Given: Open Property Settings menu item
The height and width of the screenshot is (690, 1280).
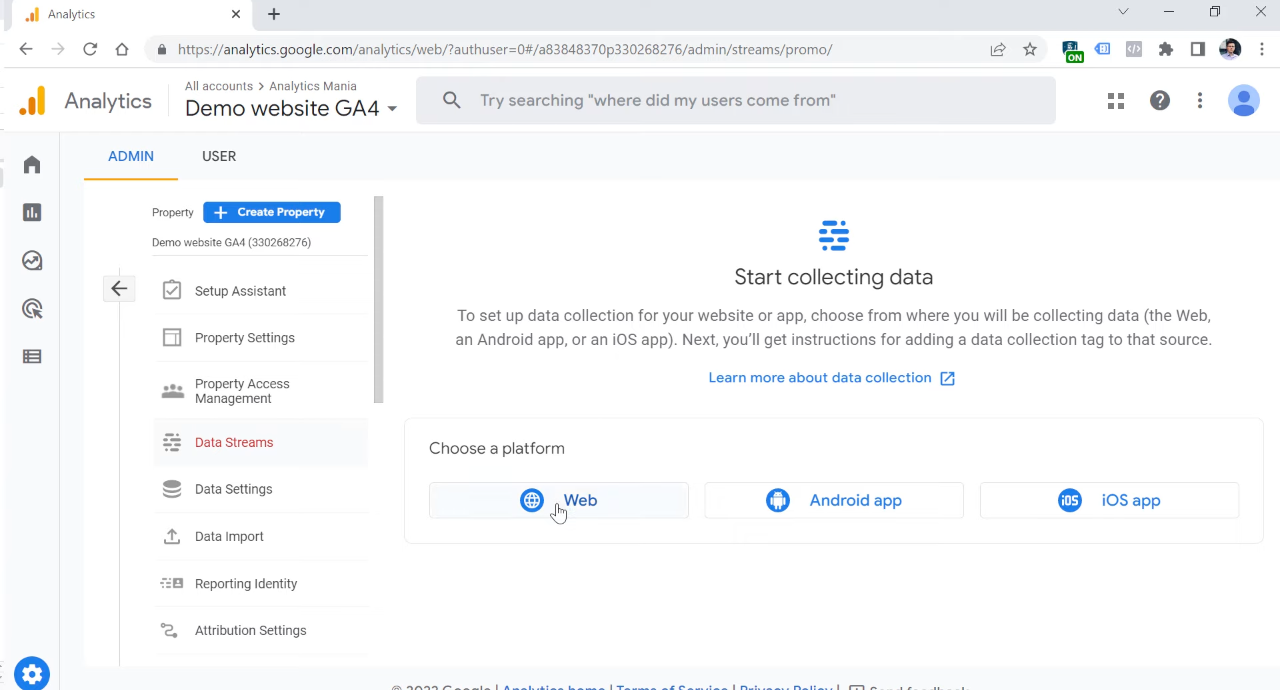Looking at the screenshot, I should pyautogui.click(x=261, y=338).
